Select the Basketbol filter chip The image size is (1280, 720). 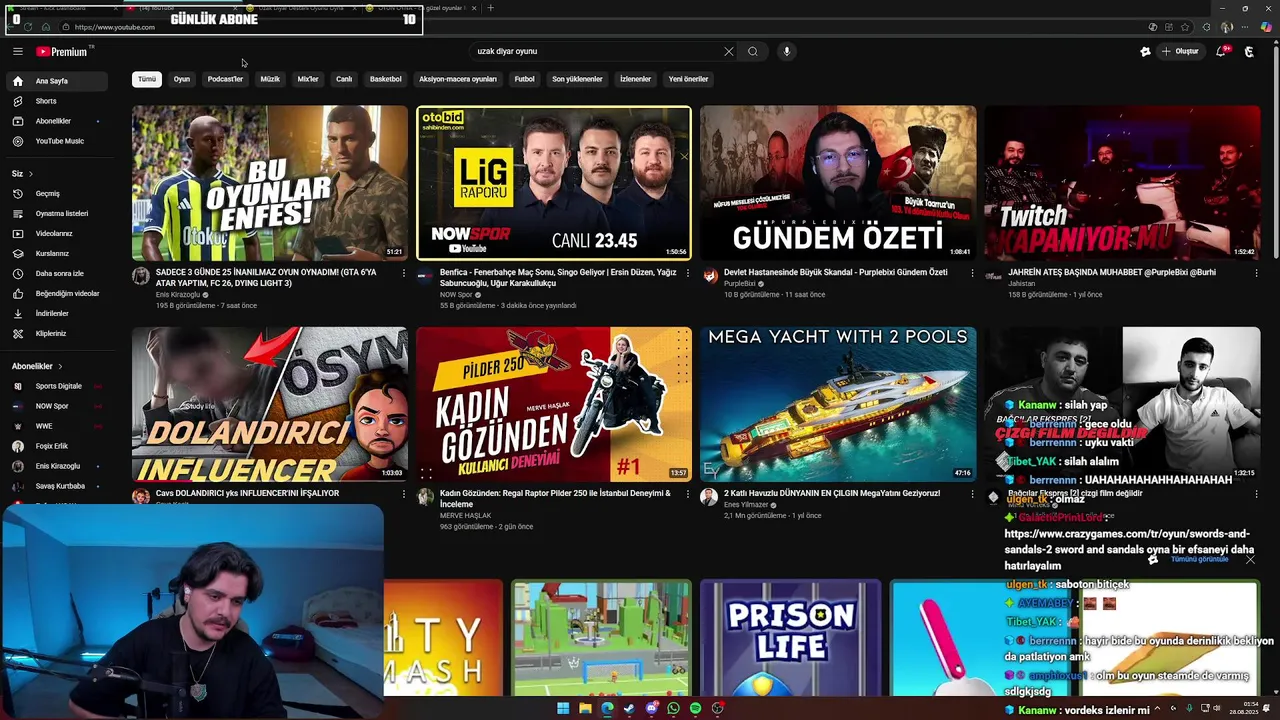pyautogui.click(x=386, y=79)
